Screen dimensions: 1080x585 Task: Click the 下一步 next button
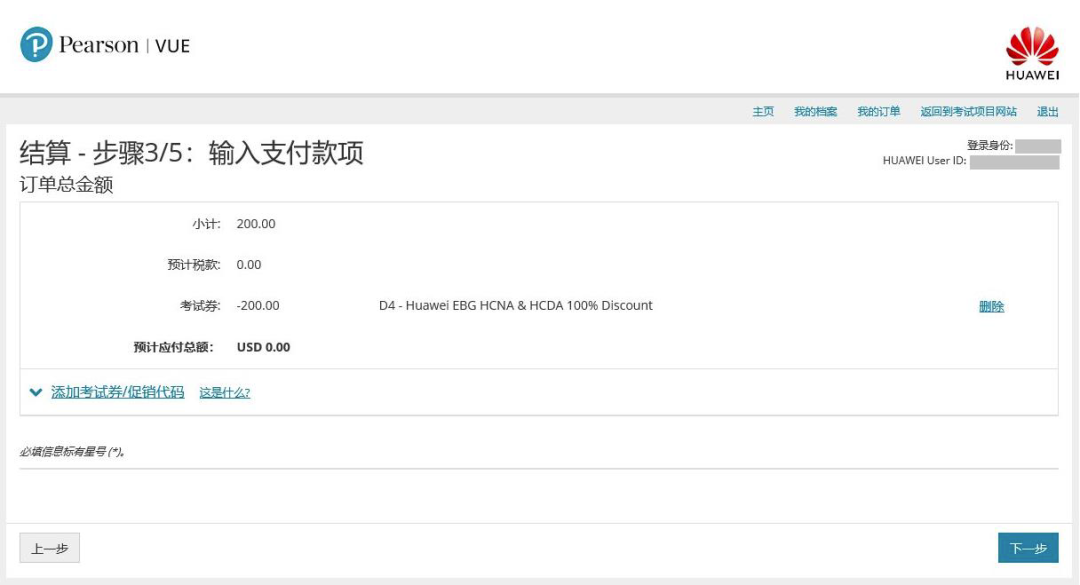tap(1028, 548)
